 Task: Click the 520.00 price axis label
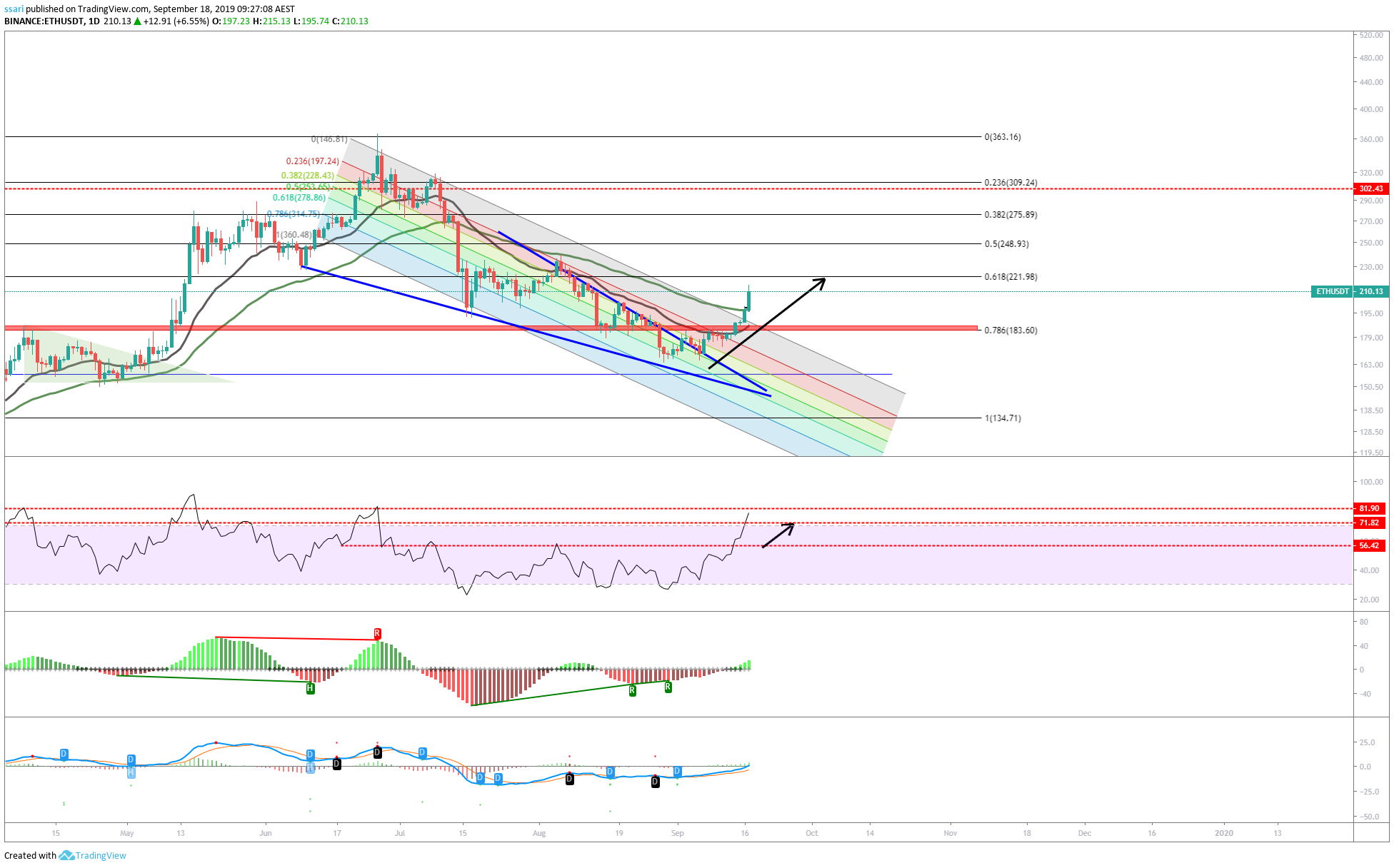[1371, 35]
